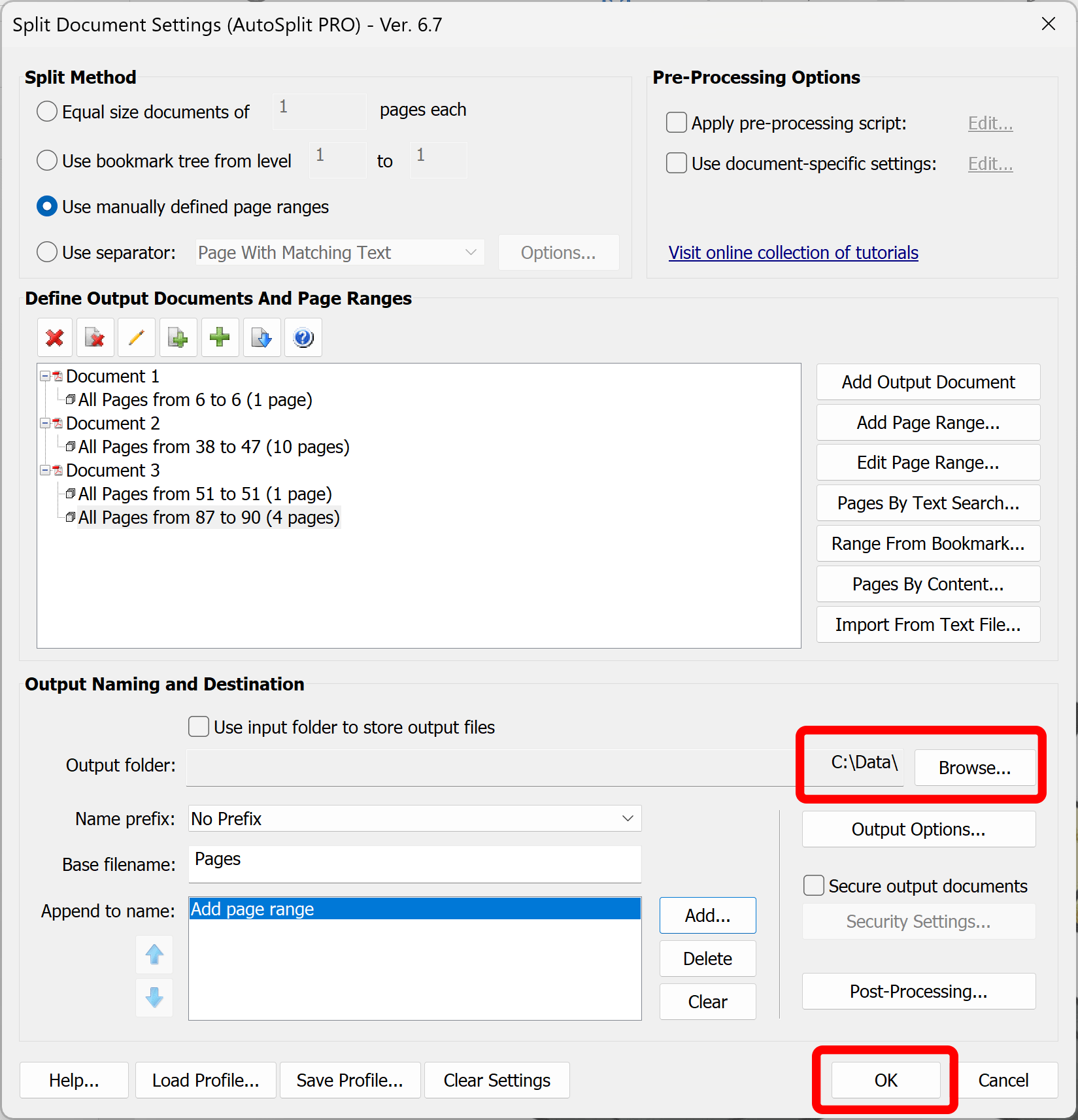Image resolution: width=1078 pixels, height=1120 pixels.
Task: Select 'Equal size documents of' radio button
Action: click(x=47, y=111)
